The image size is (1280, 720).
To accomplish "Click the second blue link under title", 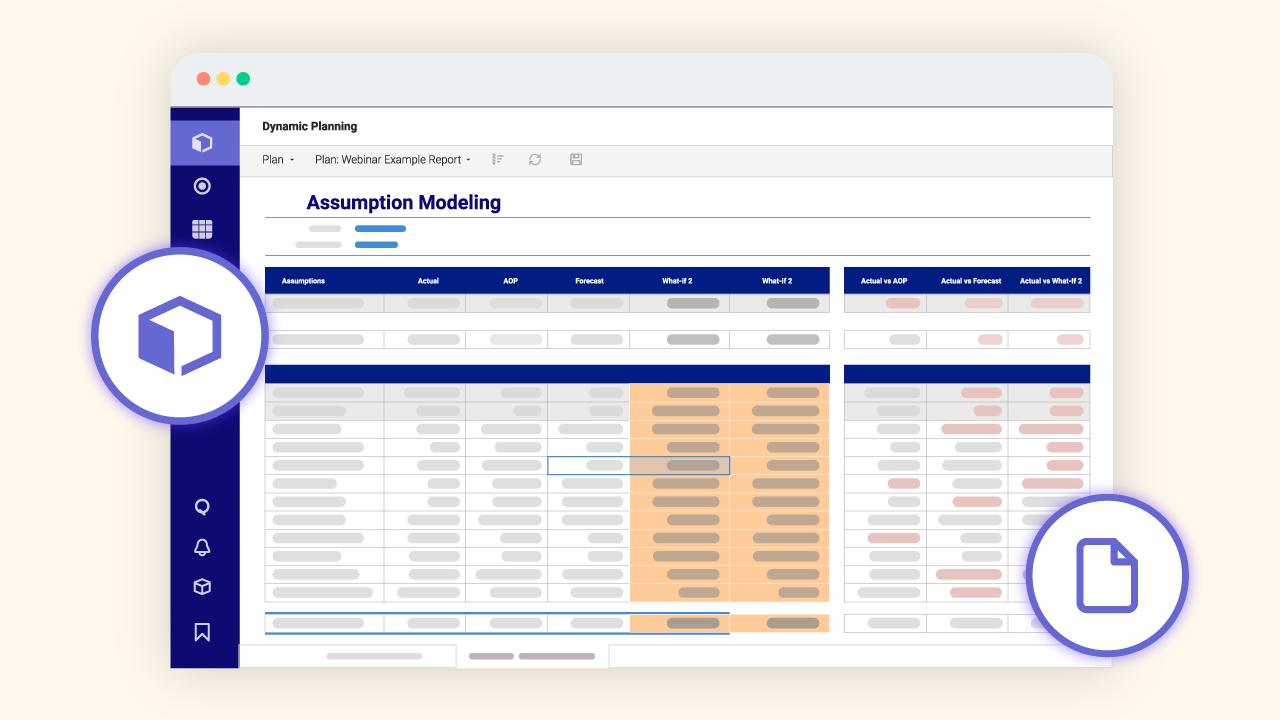I will [376, 245].
